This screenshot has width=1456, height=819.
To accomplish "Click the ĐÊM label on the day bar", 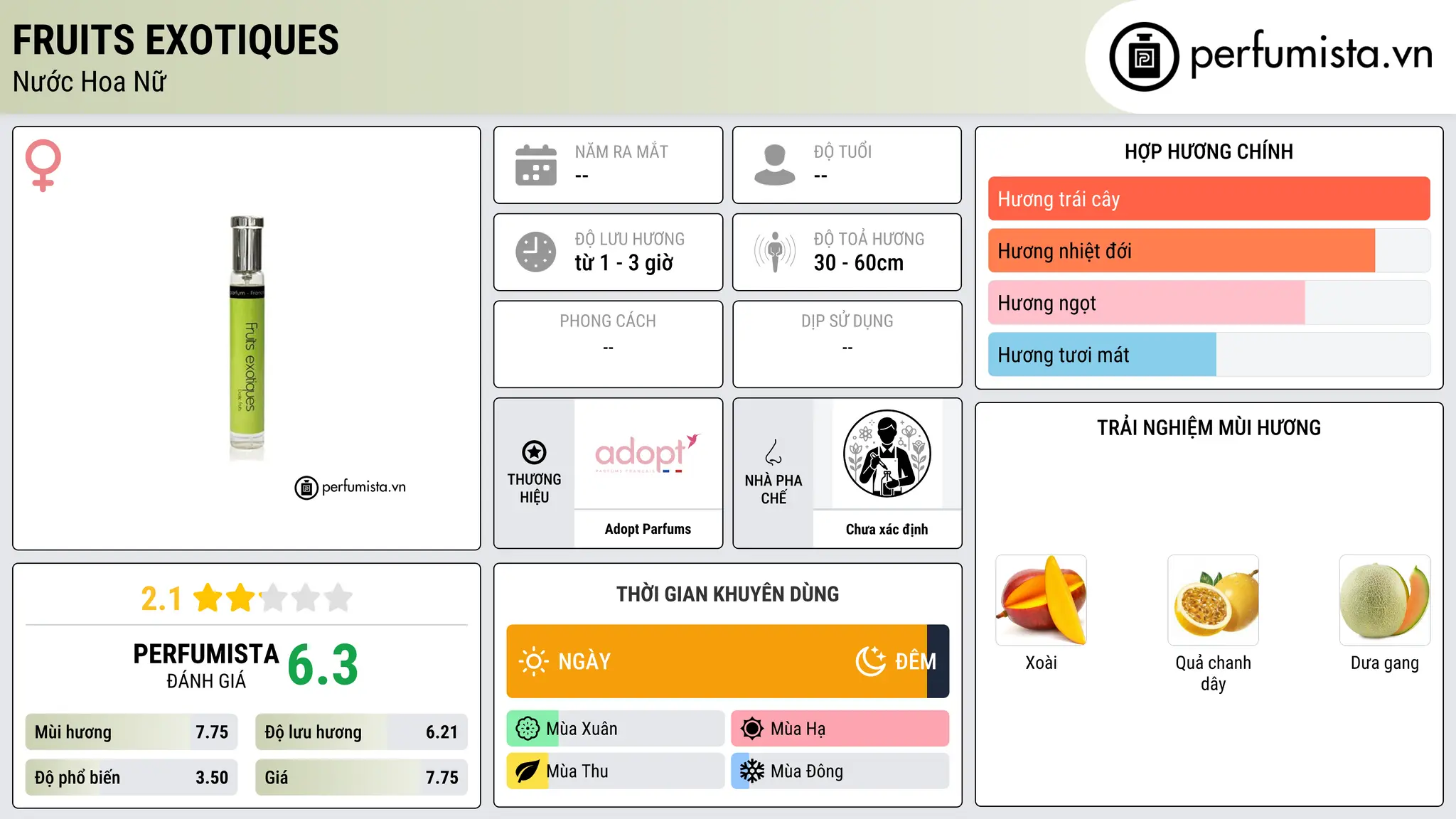I will [x=916, y=662].
